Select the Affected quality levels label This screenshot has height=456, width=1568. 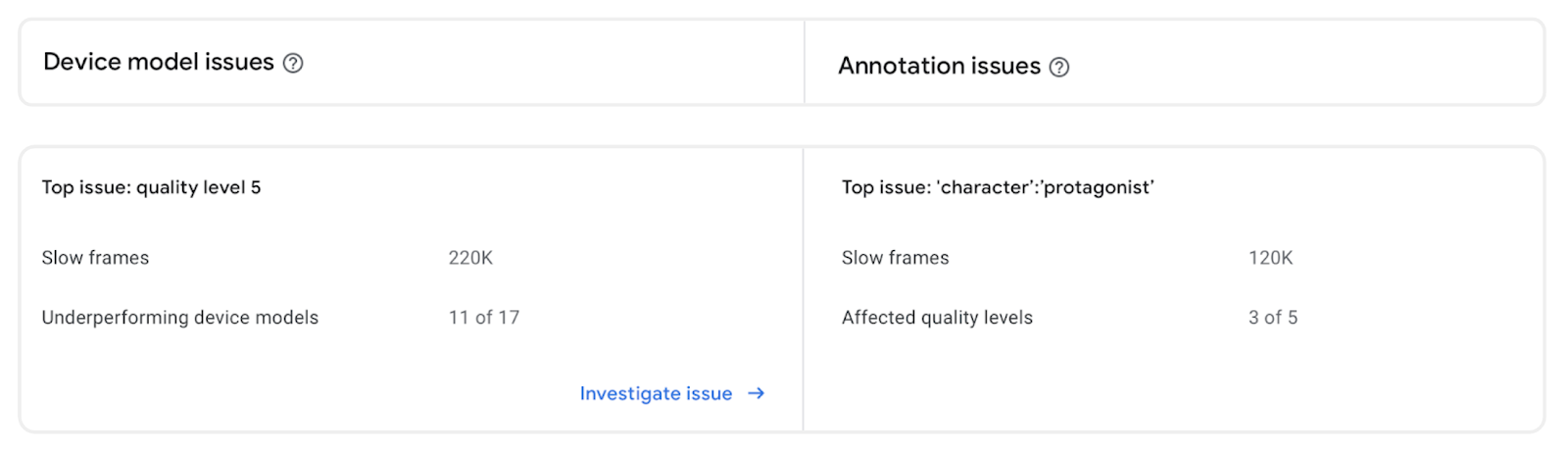pyautogui.click(x=937, y=318)
